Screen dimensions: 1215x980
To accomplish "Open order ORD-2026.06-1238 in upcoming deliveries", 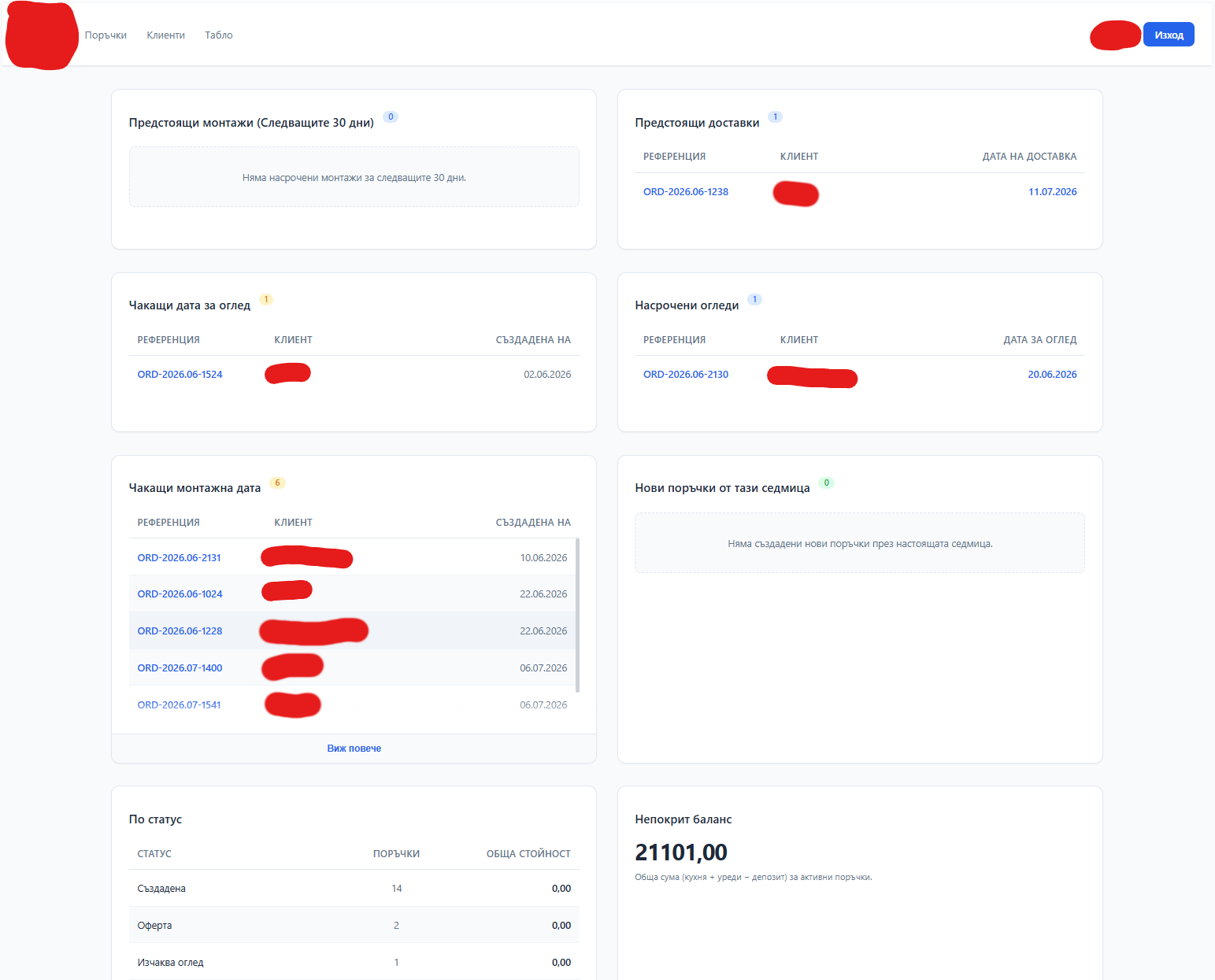I will tap(686, 192).
